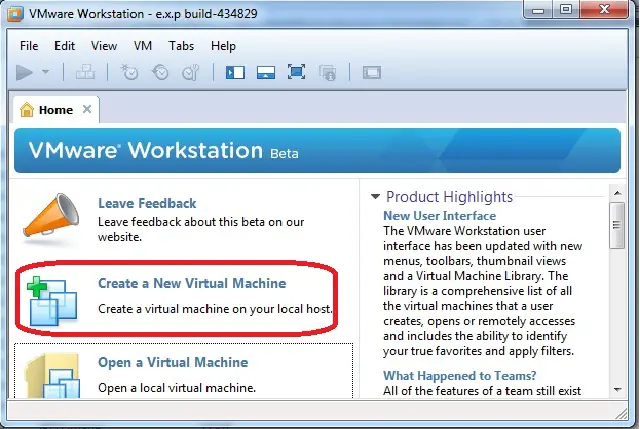This screenshot has height=429, width=640.
Task: Enter full screen mode icon
Action: point(296,72)
